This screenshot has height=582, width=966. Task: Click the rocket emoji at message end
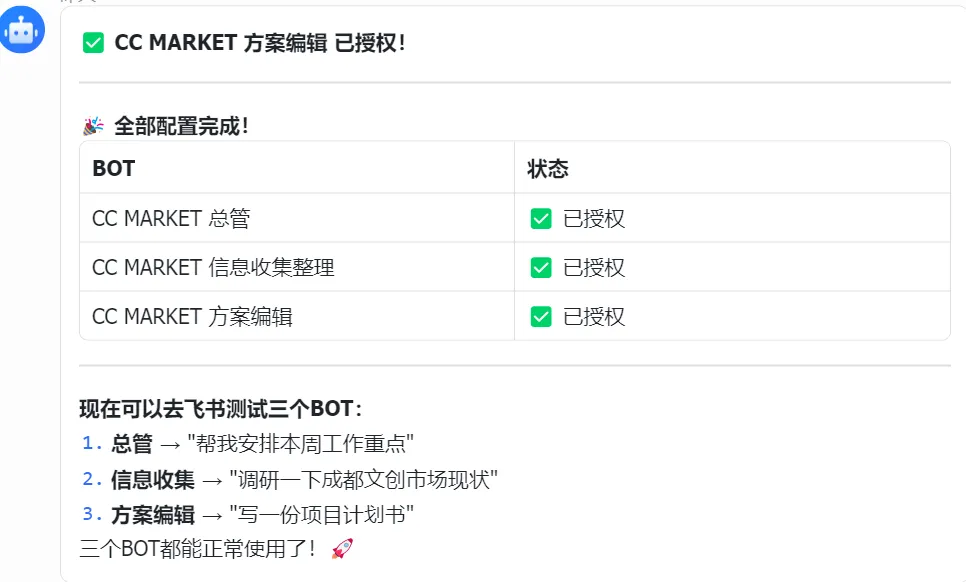342,548
